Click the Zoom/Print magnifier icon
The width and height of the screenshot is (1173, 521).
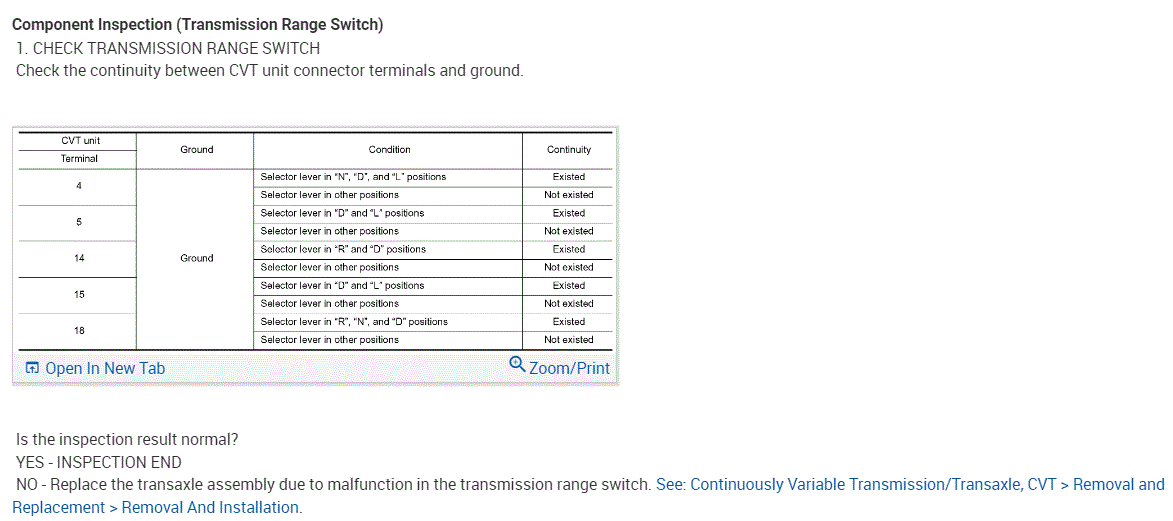point(516,364)
